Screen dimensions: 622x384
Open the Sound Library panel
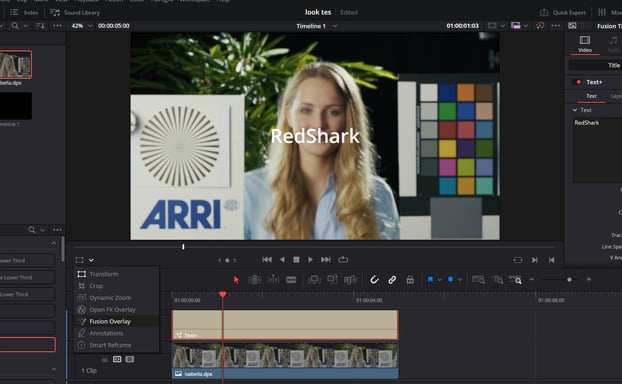pos(75,13)
